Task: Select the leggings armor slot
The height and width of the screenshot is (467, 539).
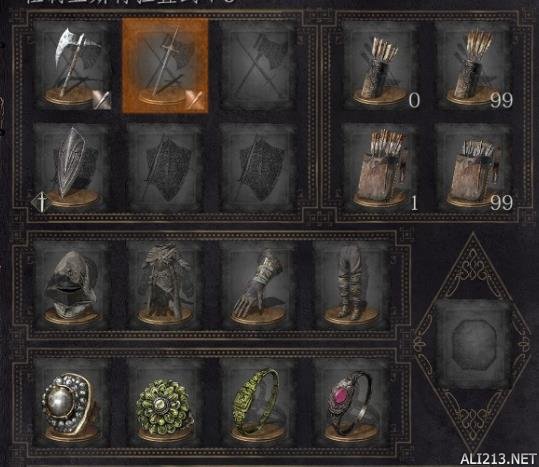Action: pos(351,285)
